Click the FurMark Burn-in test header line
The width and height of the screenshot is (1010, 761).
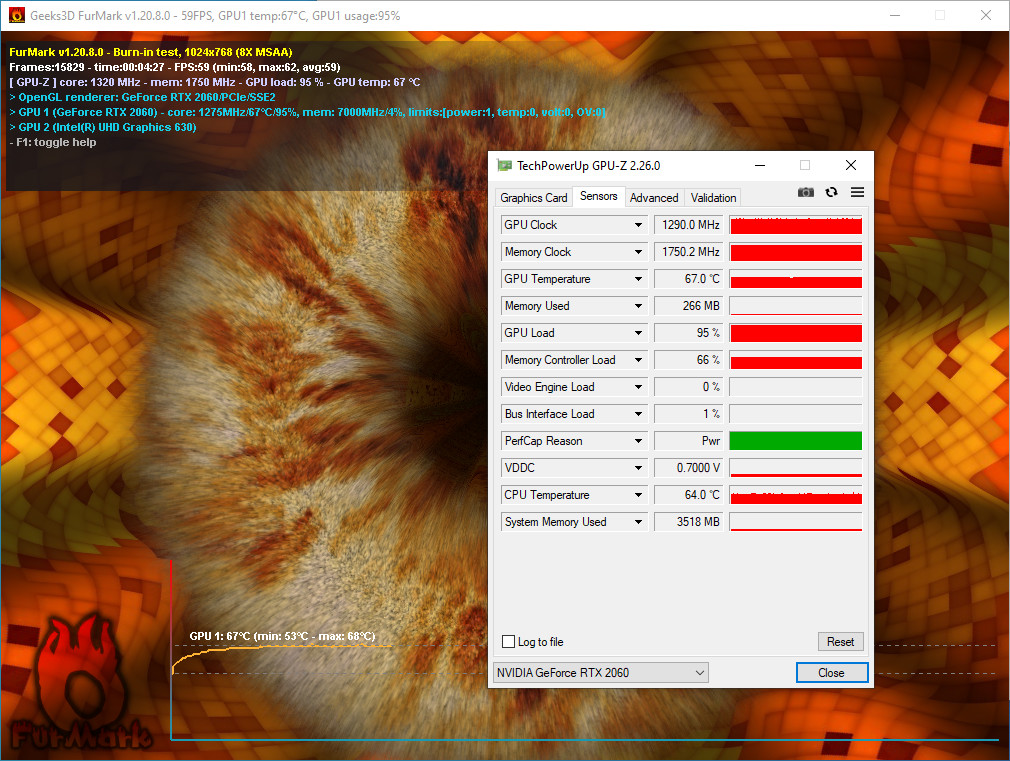tap(151, 52)
